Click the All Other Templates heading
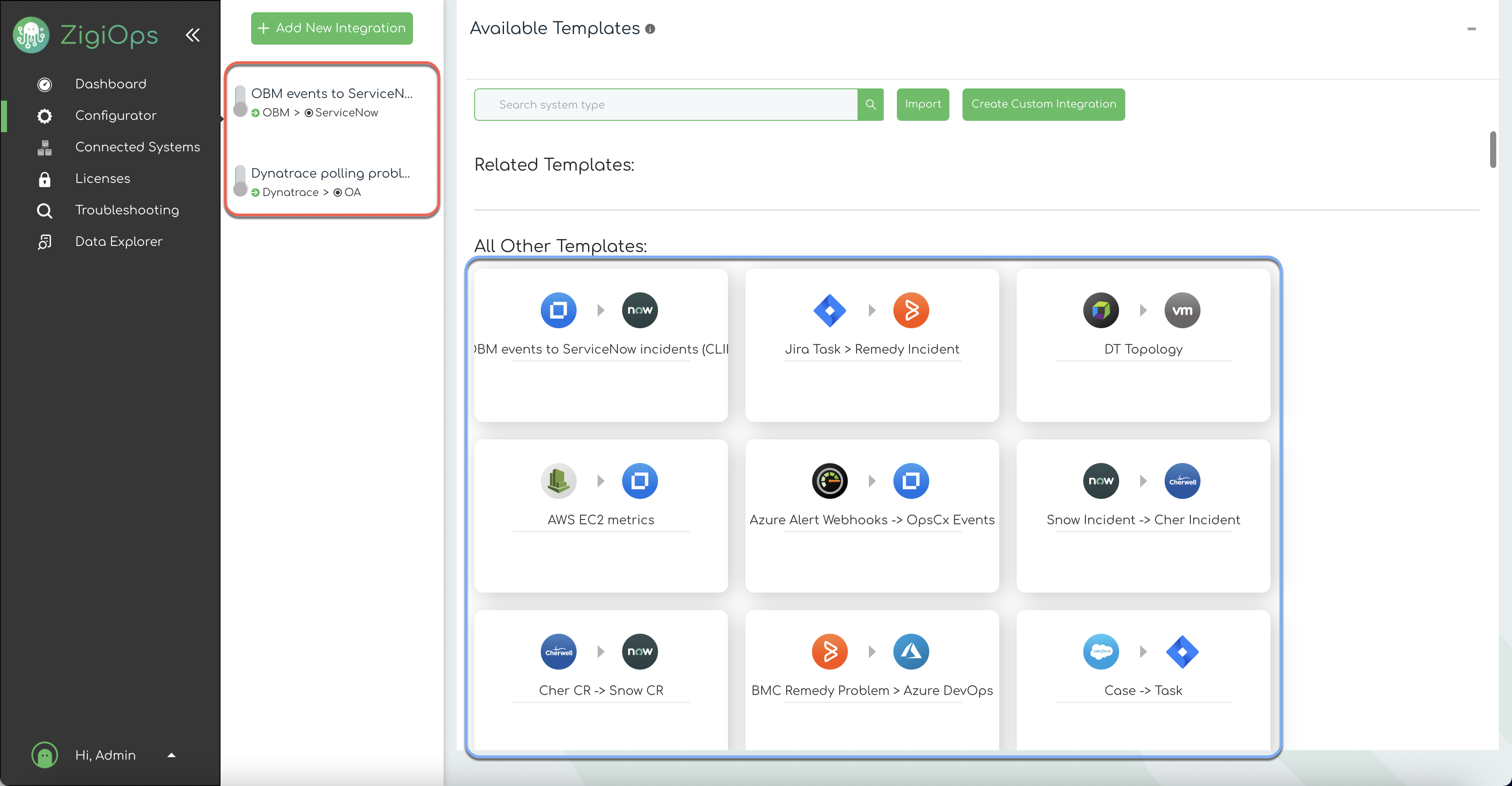The image size is (1512, 786). click(x=560, y=246)
